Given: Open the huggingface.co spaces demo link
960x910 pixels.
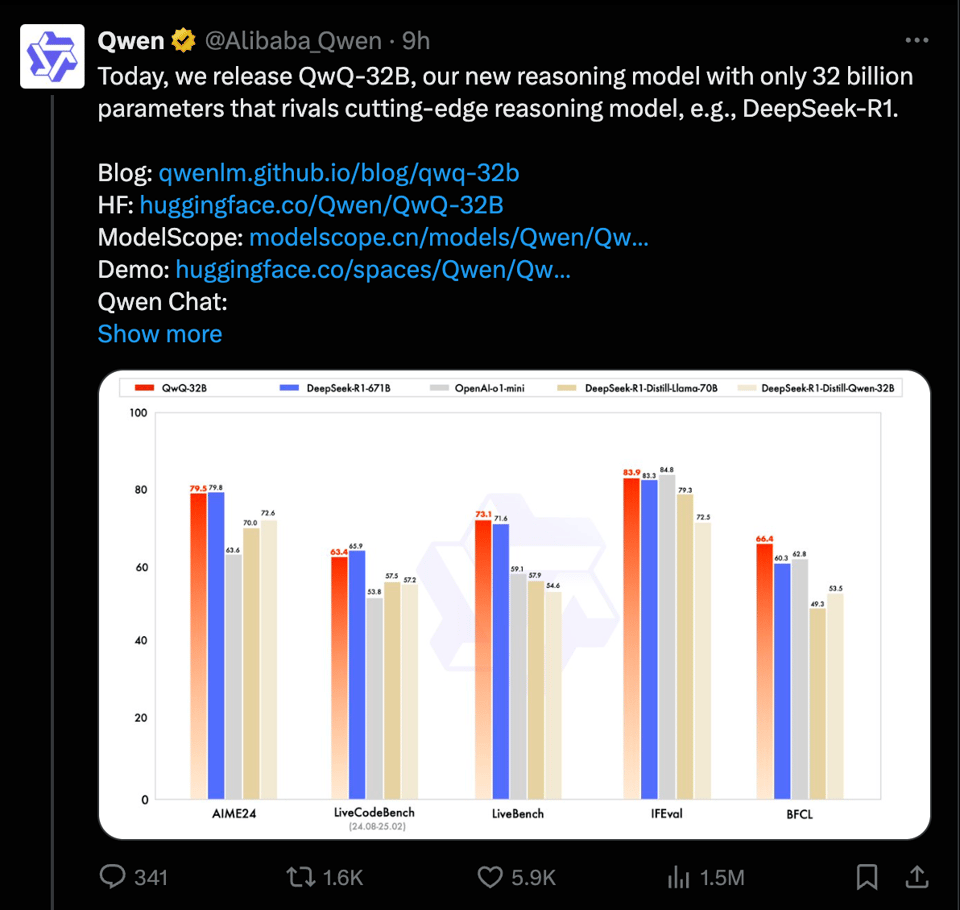Looking at the screenshot, I should [x=373, y=270].
